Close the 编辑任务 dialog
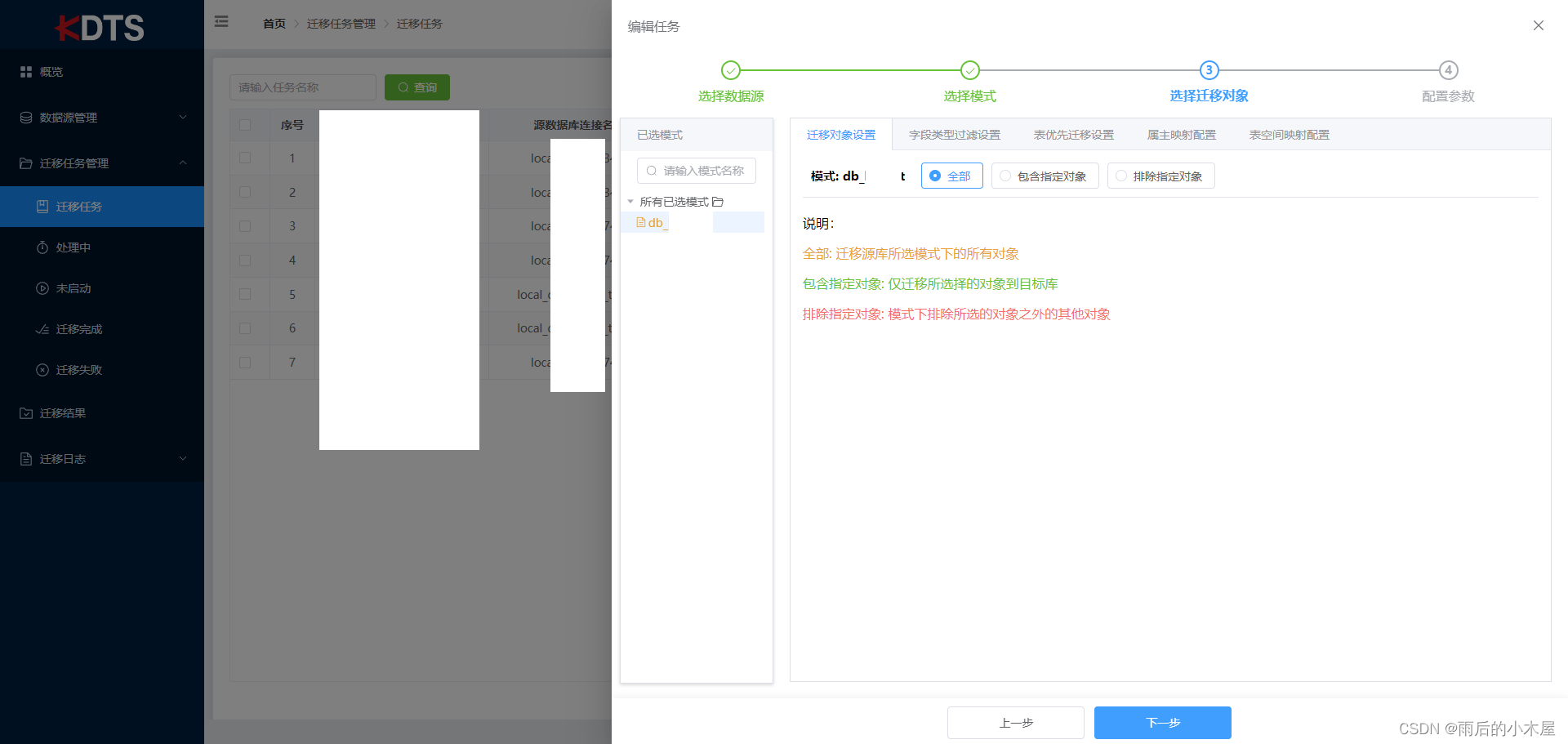 [1539, 25]
